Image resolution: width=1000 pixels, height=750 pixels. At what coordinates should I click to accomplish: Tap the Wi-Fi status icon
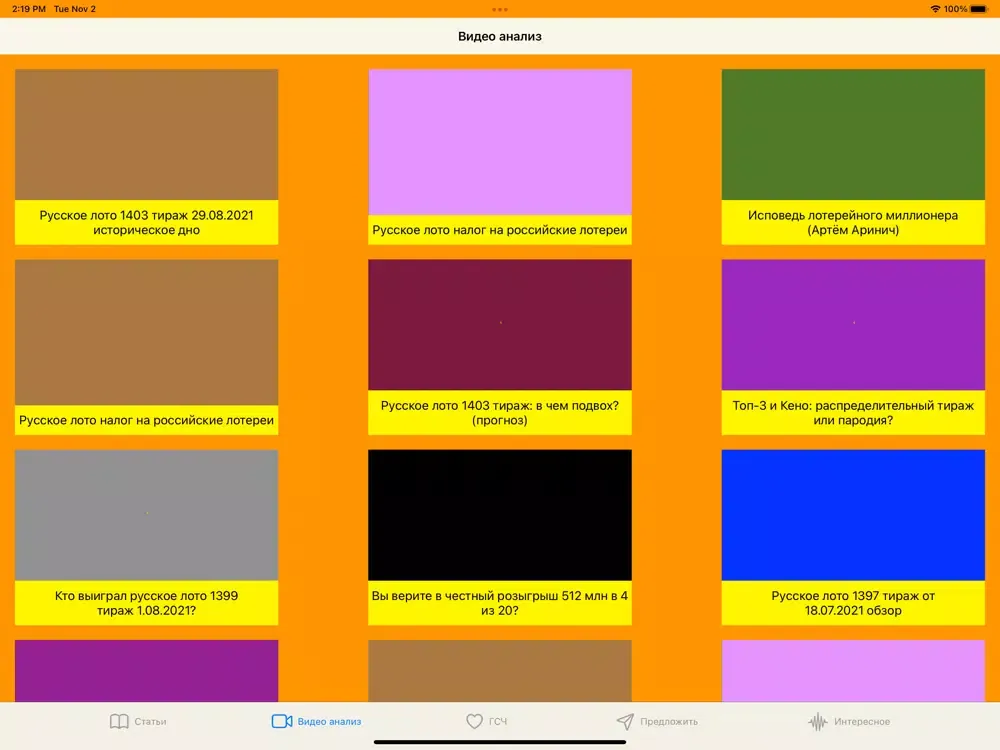[x=935, y=9]
